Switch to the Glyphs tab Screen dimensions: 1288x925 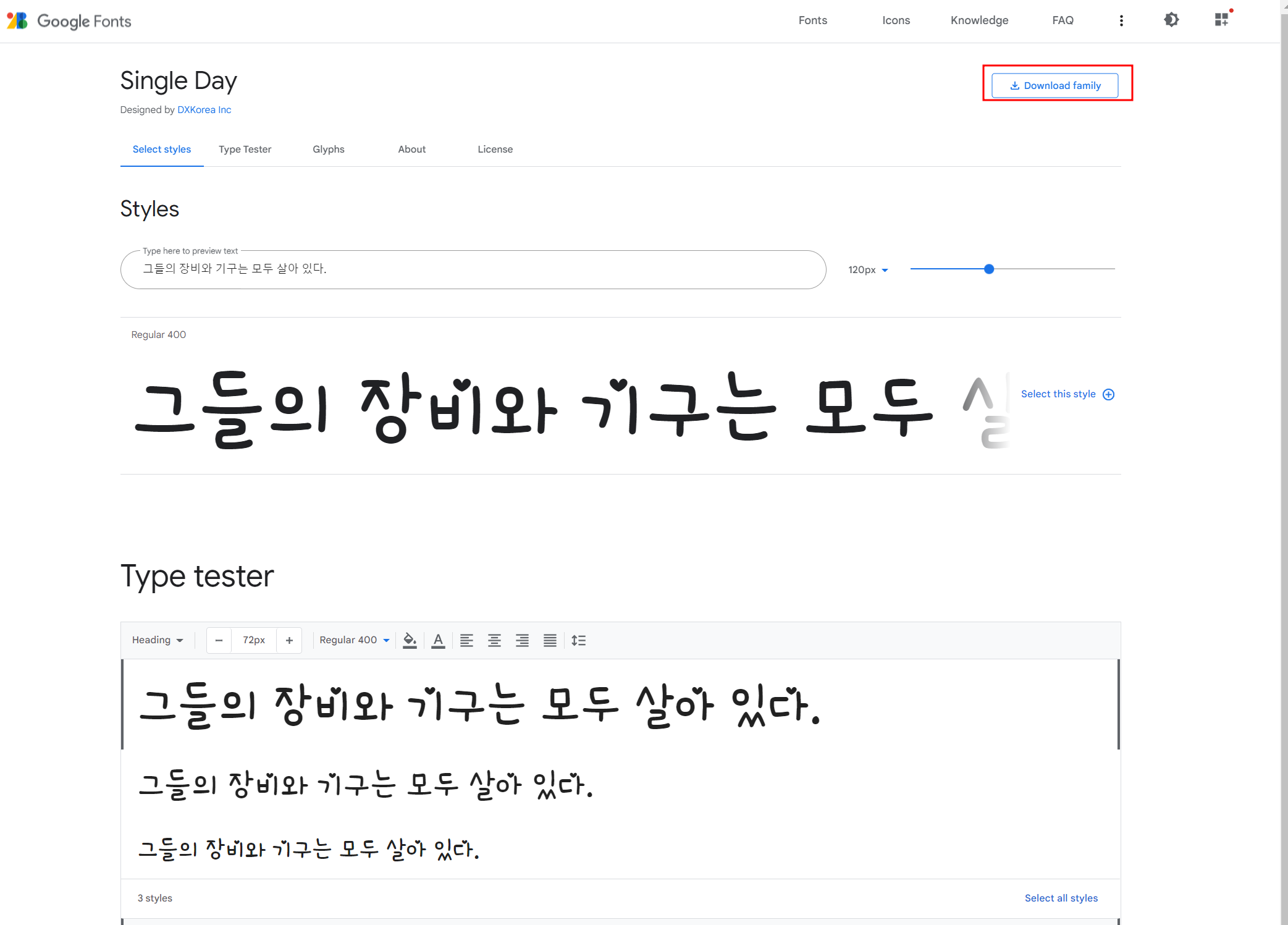(x=328, y=150)
